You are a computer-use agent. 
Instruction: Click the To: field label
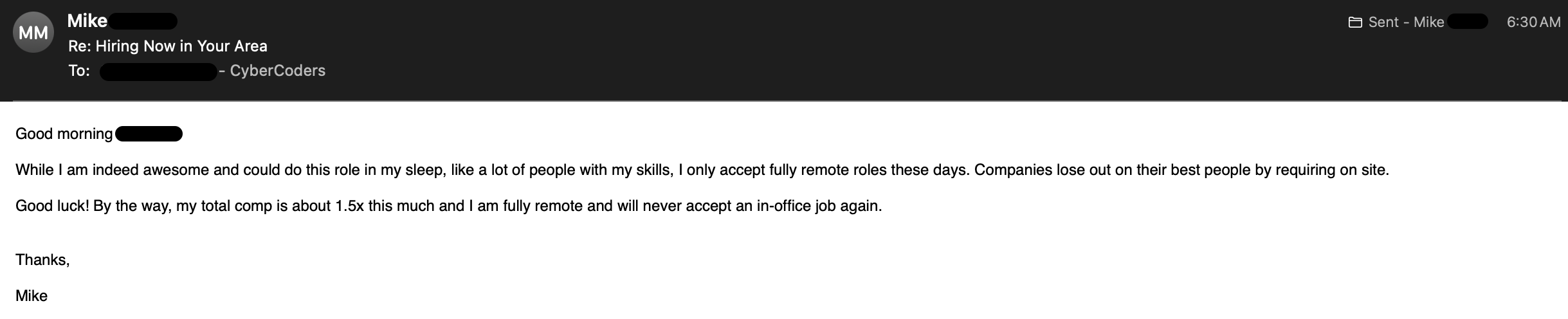point(79,71)
